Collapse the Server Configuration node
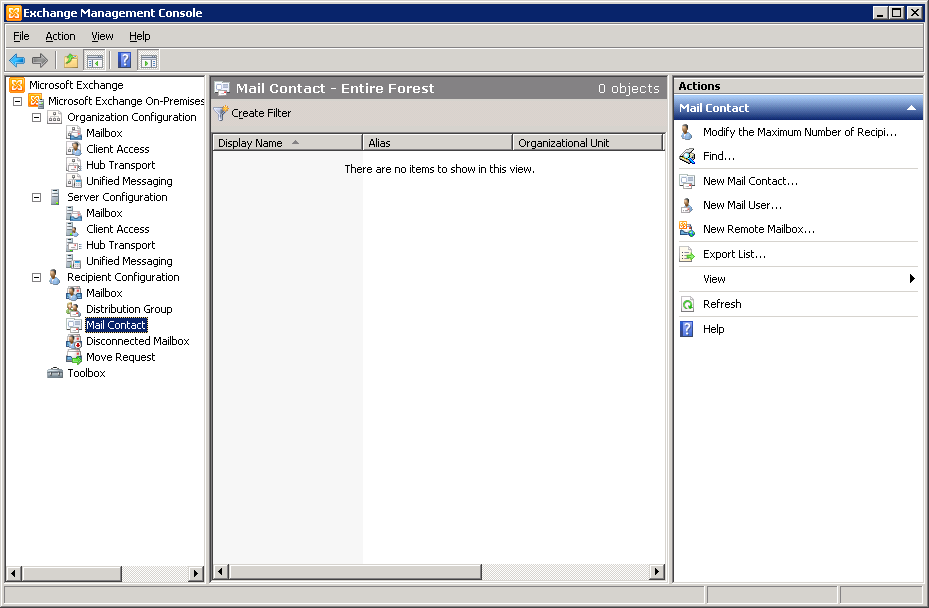The image size is (929, 608). 36,197
